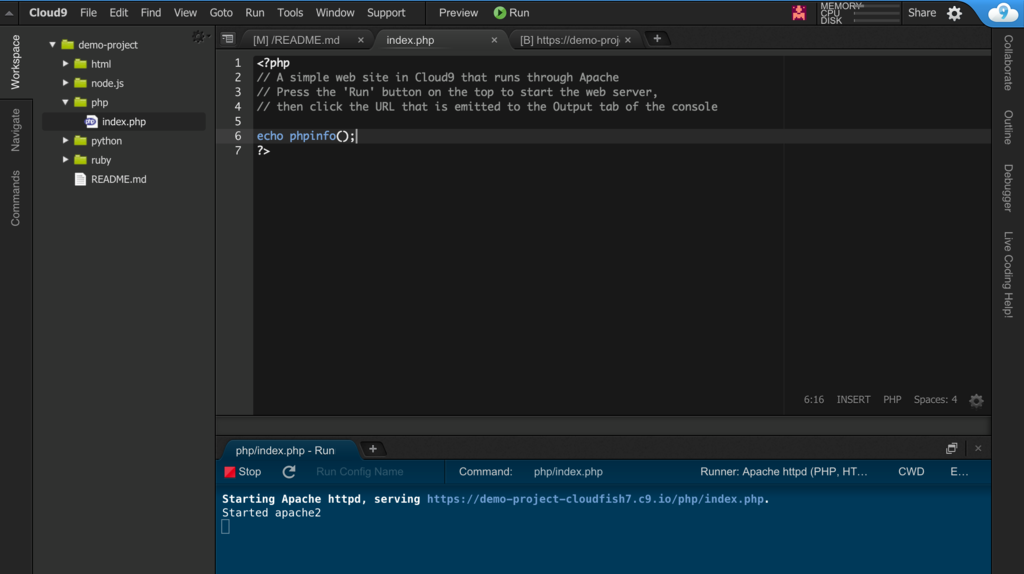Click the Preview button
1024x574 pixels.
point(458,12)
